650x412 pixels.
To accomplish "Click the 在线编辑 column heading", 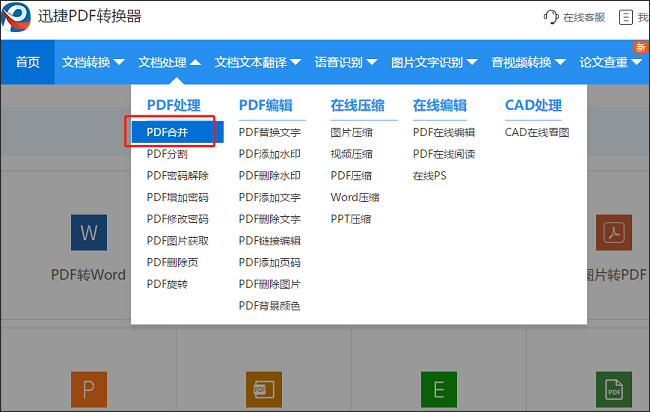I will (x=440, y=105).
